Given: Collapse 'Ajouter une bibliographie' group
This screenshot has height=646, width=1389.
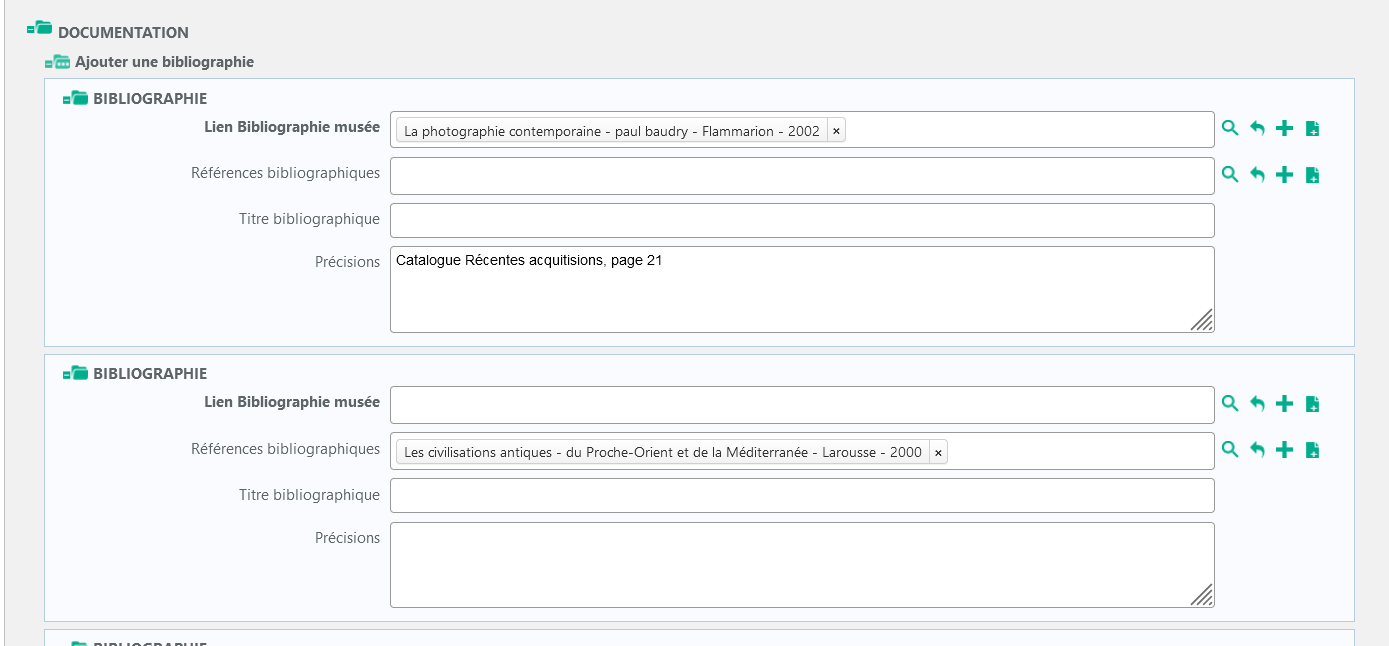Looking at the screenshot, I should pos(57,62).
